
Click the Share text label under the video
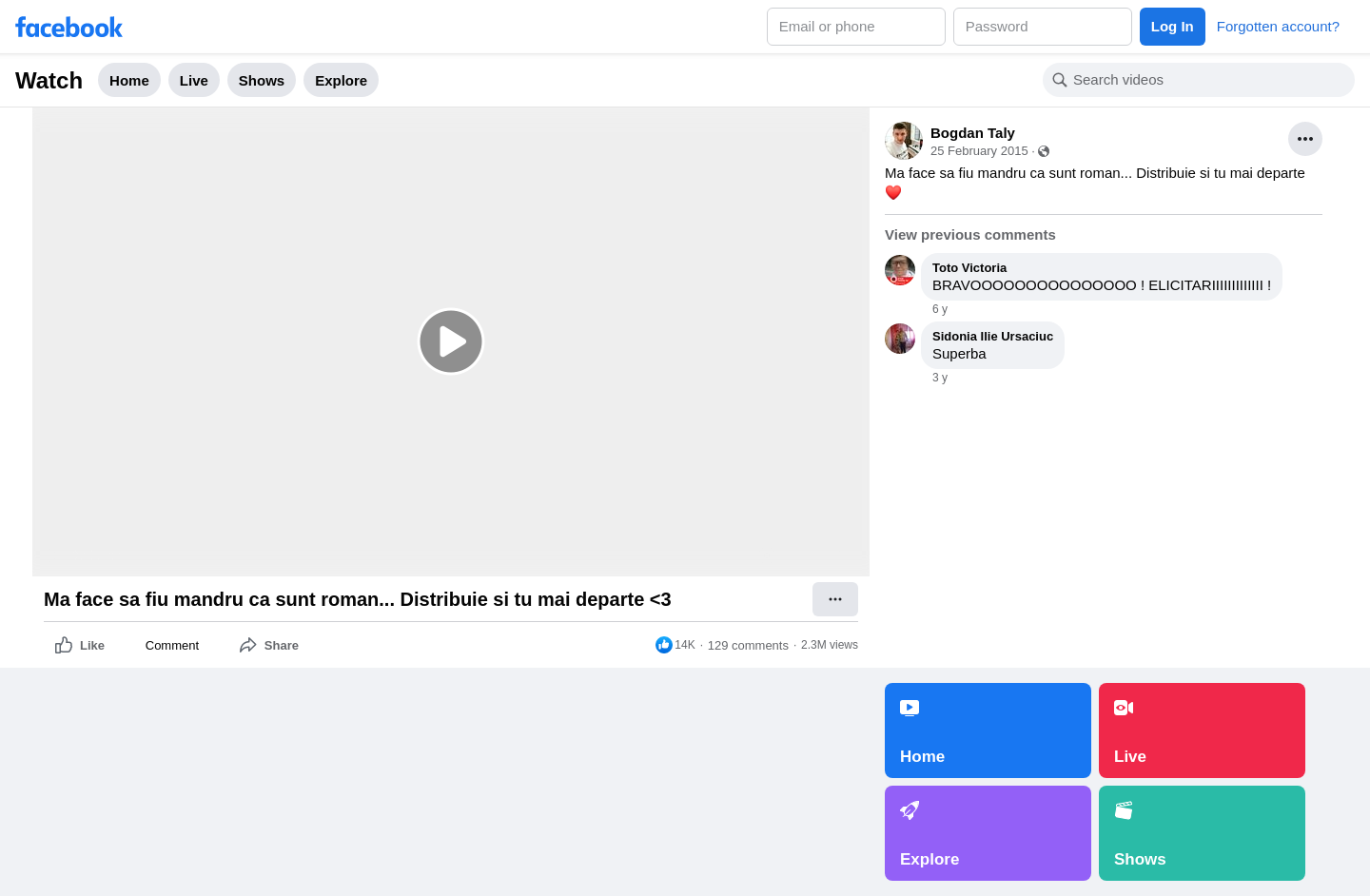(282, 645)
